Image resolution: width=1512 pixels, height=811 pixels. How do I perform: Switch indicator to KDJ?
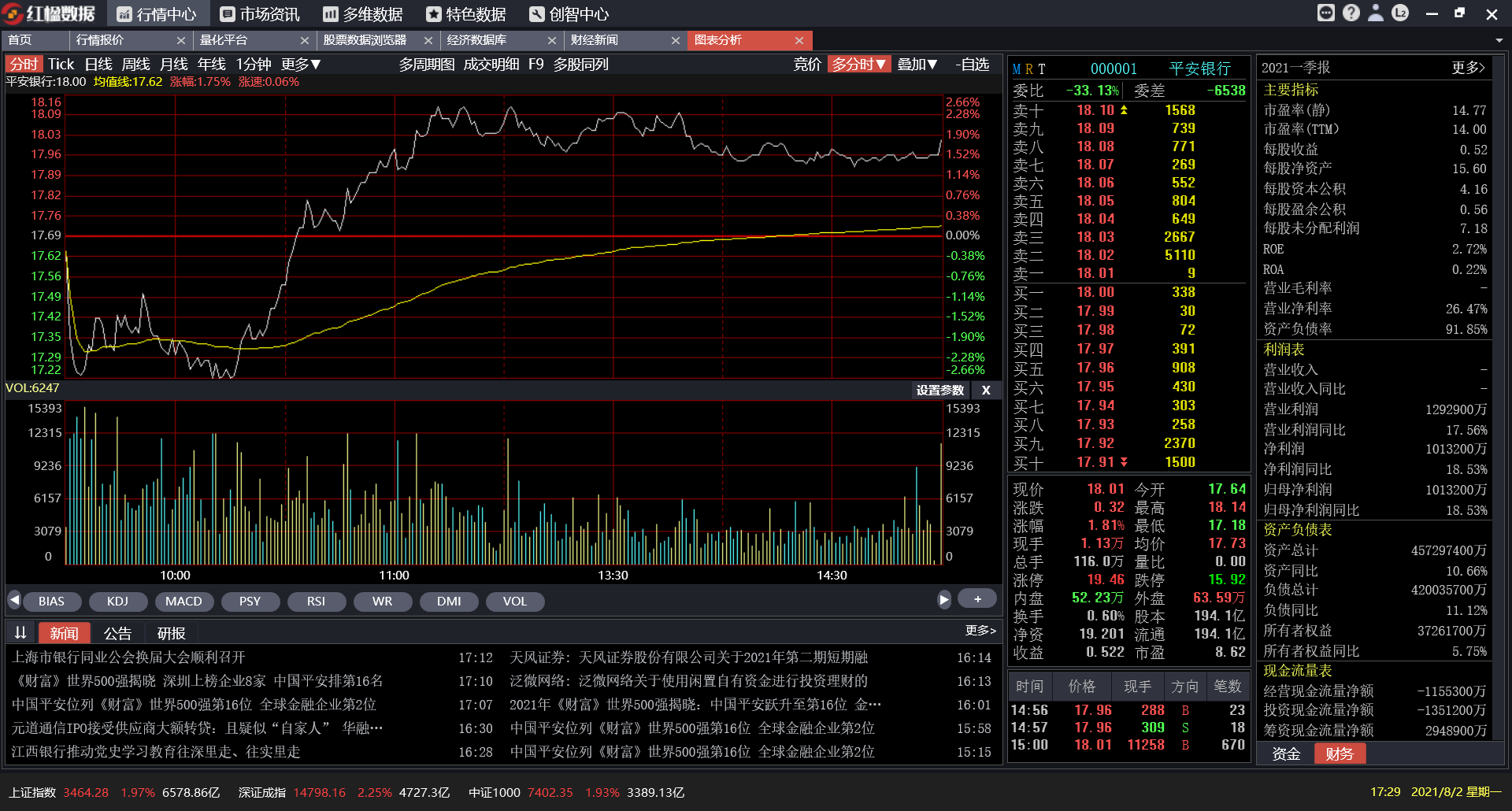pos(118,601)
